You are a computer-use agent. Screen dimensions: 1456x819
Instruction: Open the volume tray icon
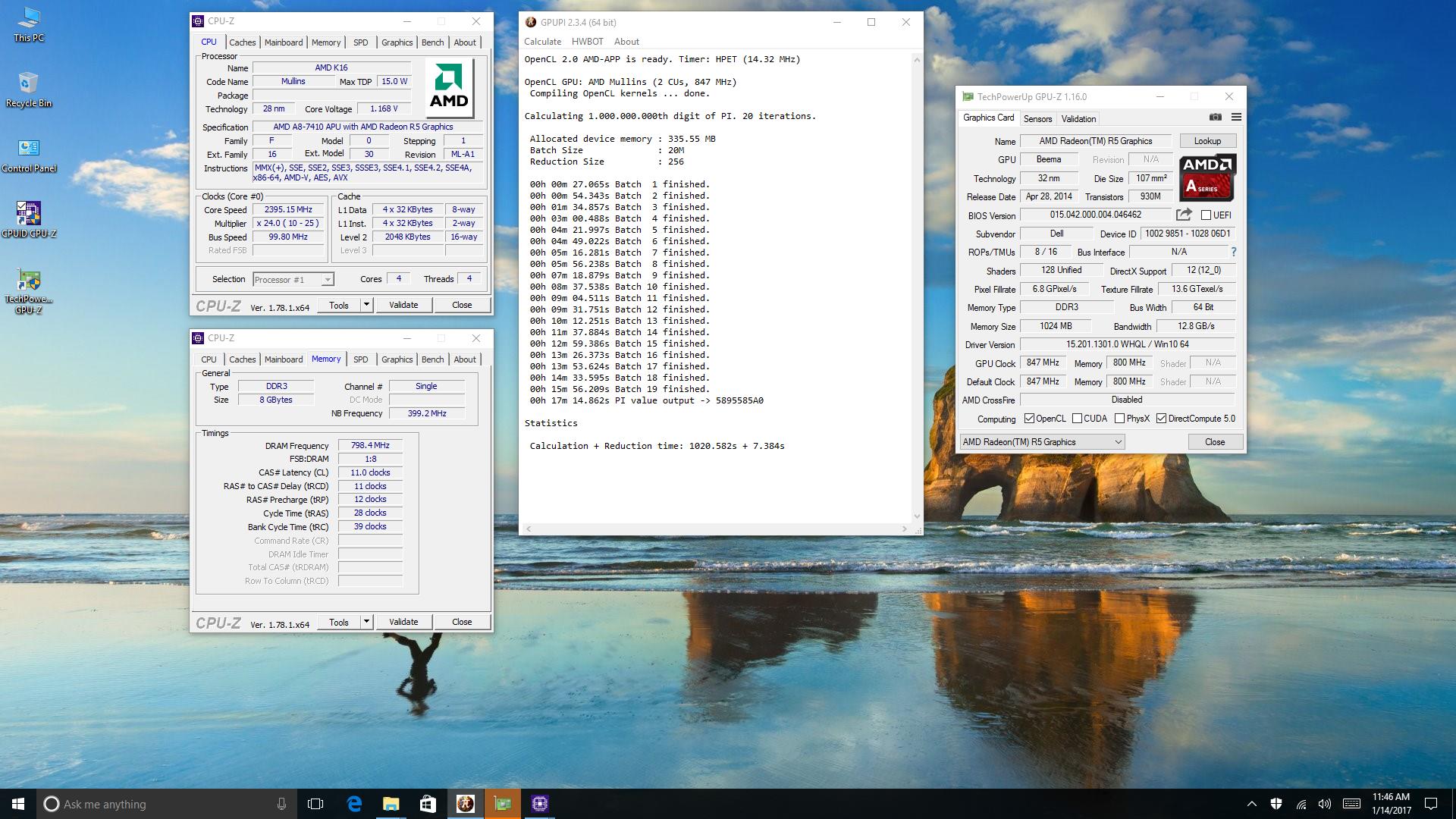pos(1325,804)
